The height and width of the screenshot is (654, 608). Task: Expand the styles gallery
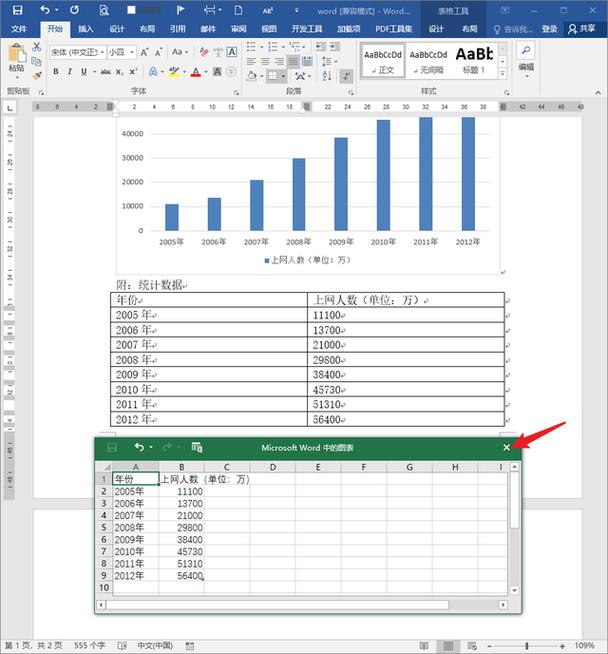click(502, 74)
